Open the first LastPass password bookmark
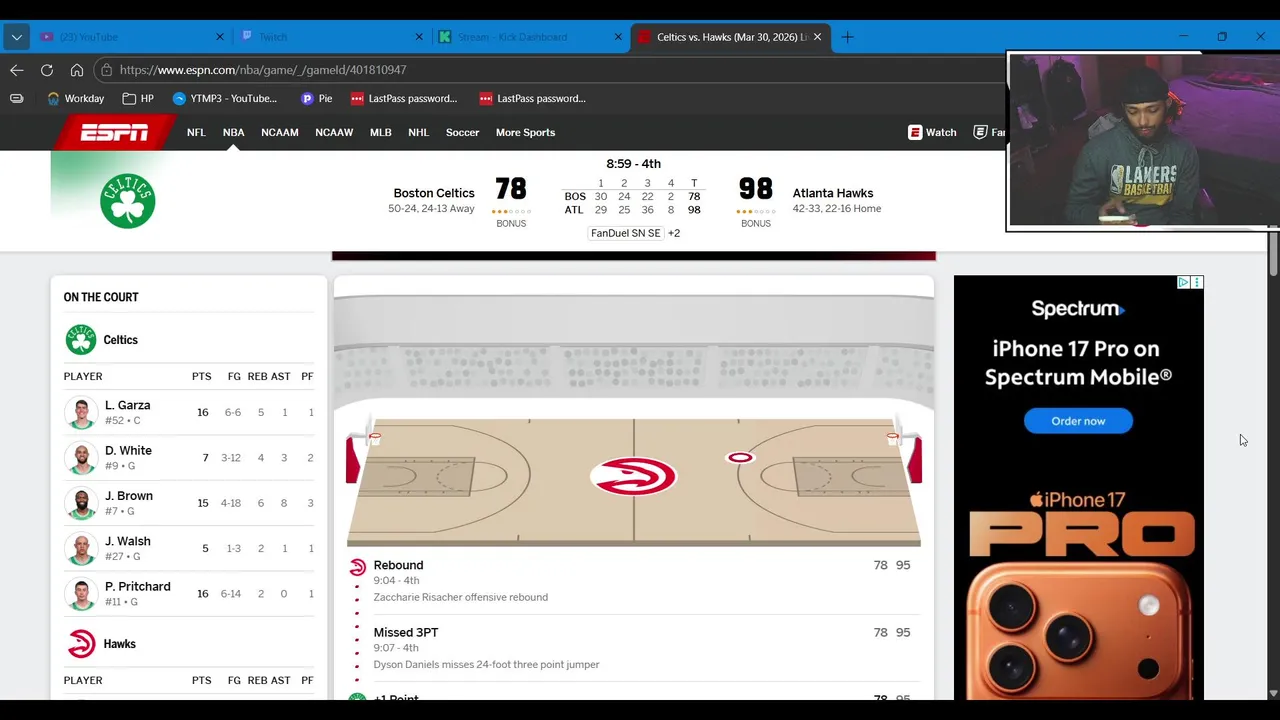Image resolution: width=1280 pixels, height=720 pixels. [404, 98]
